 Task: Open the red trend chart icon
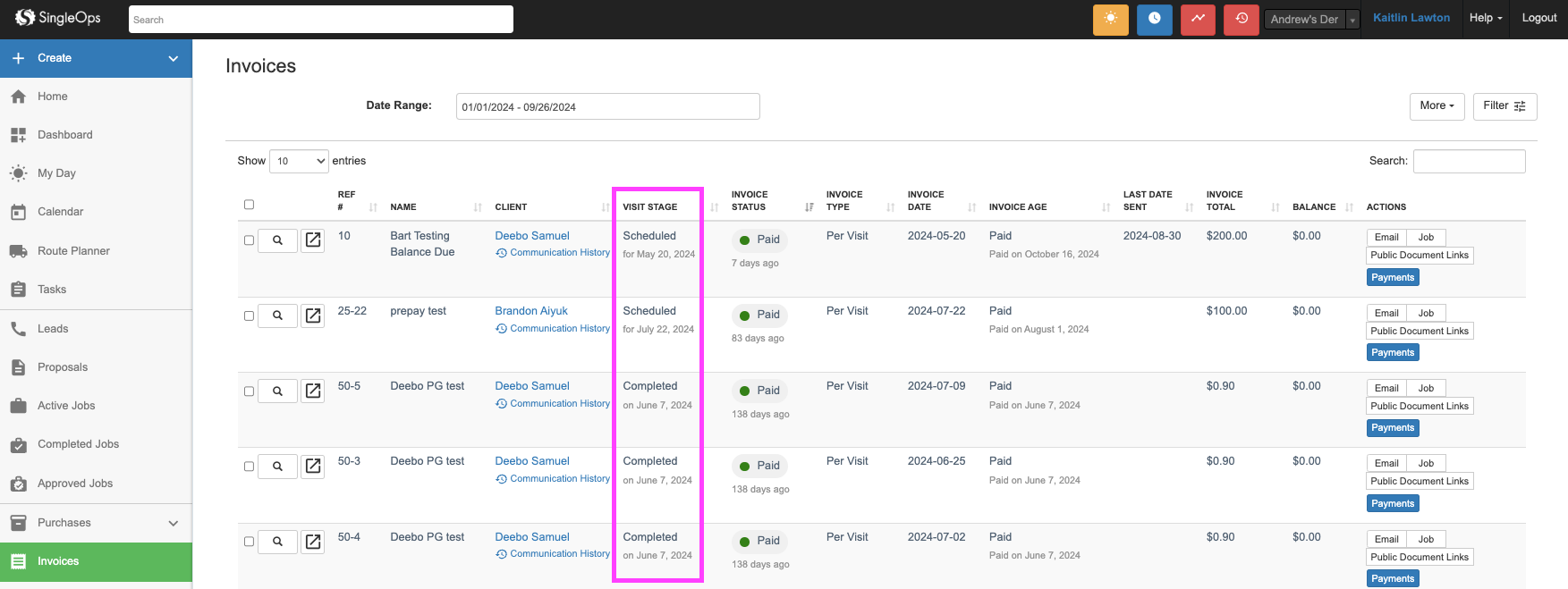(1197, 19)
